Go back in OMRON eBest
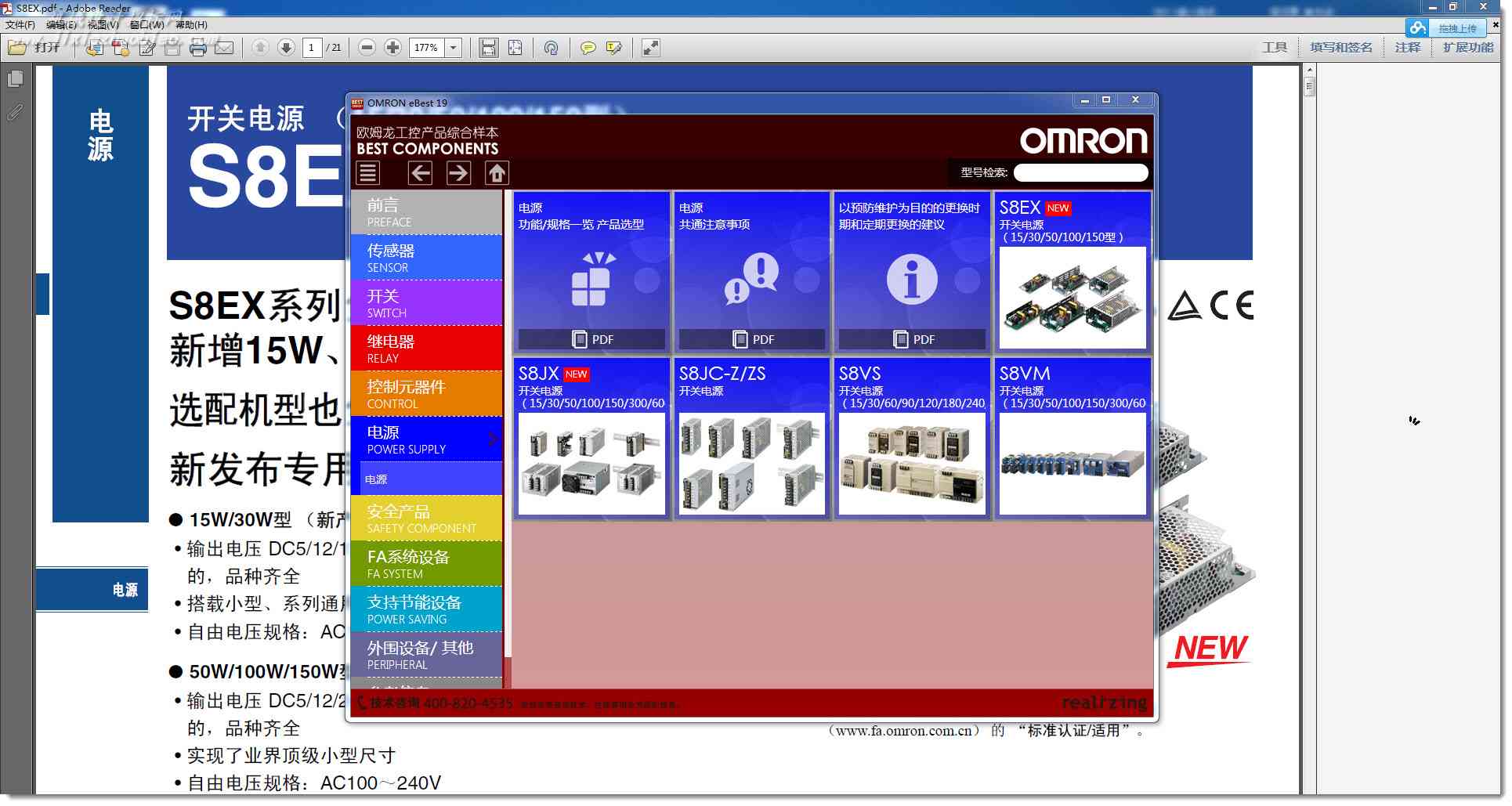The image size is (1512, 806). tap(420, 172)
